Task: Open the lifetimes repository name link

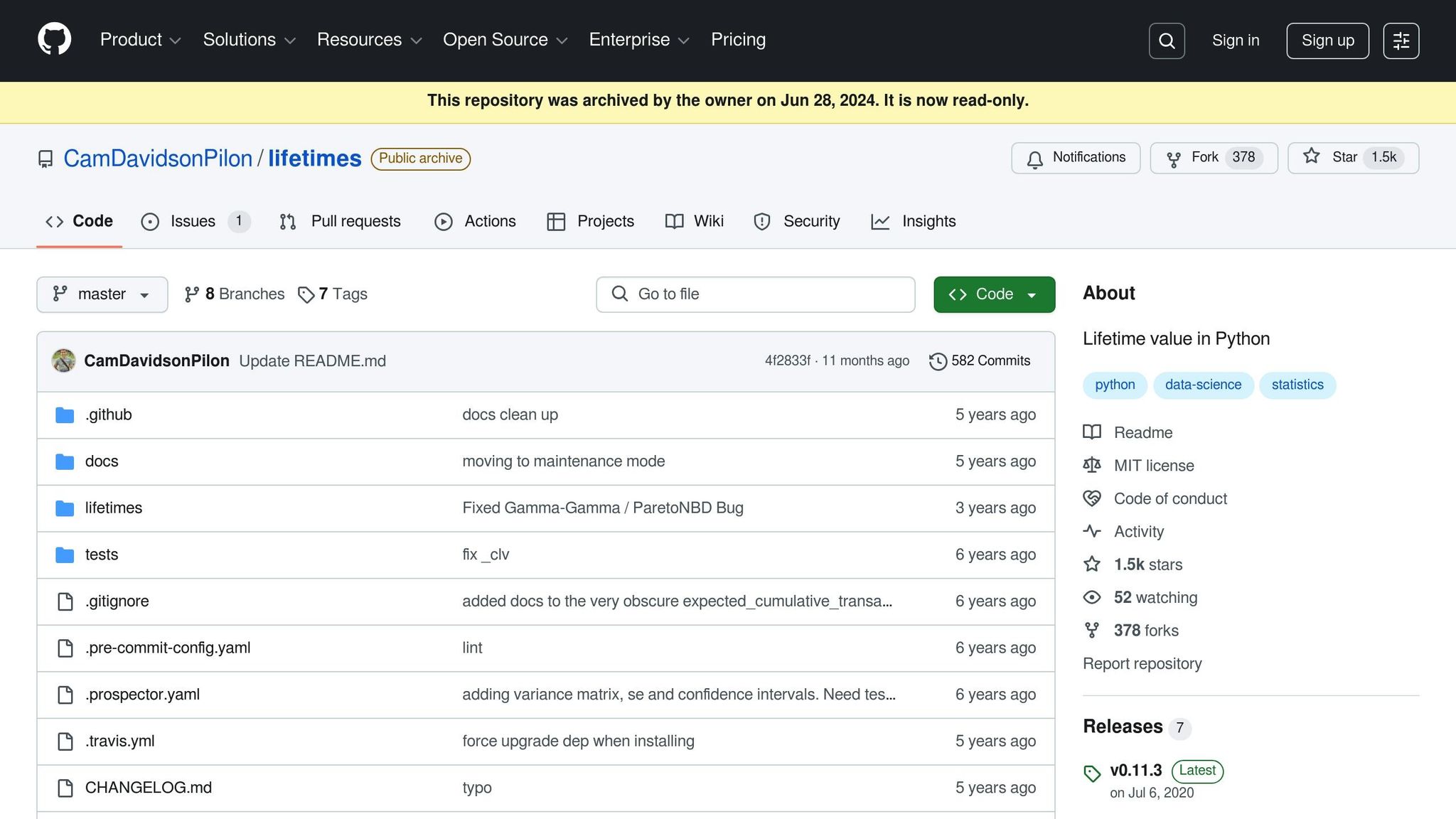Action: pyautogui.click(x=315, y=159)
